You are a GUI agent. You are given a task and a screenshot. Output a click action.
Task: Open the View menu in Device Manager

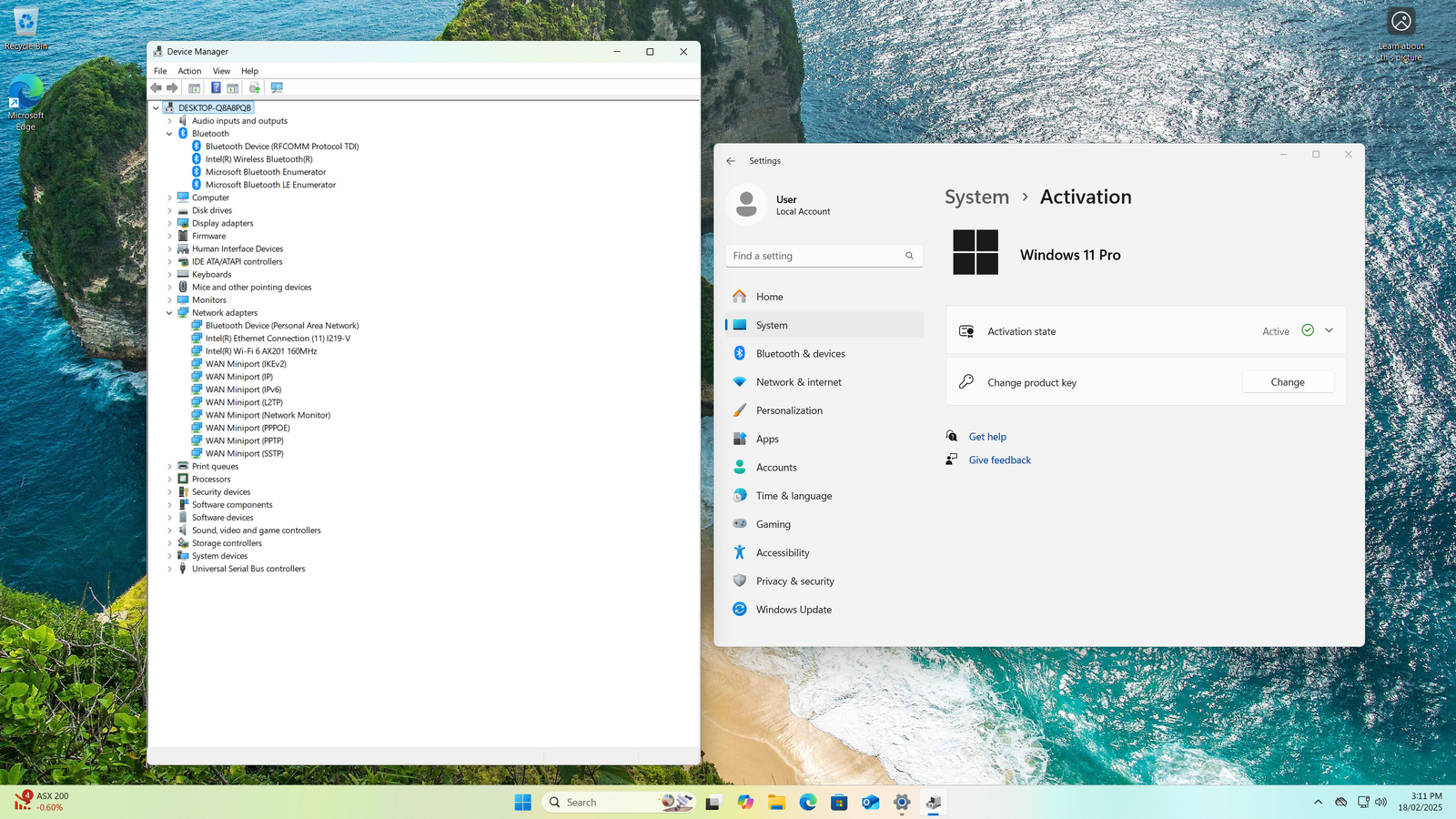(221, 71)
